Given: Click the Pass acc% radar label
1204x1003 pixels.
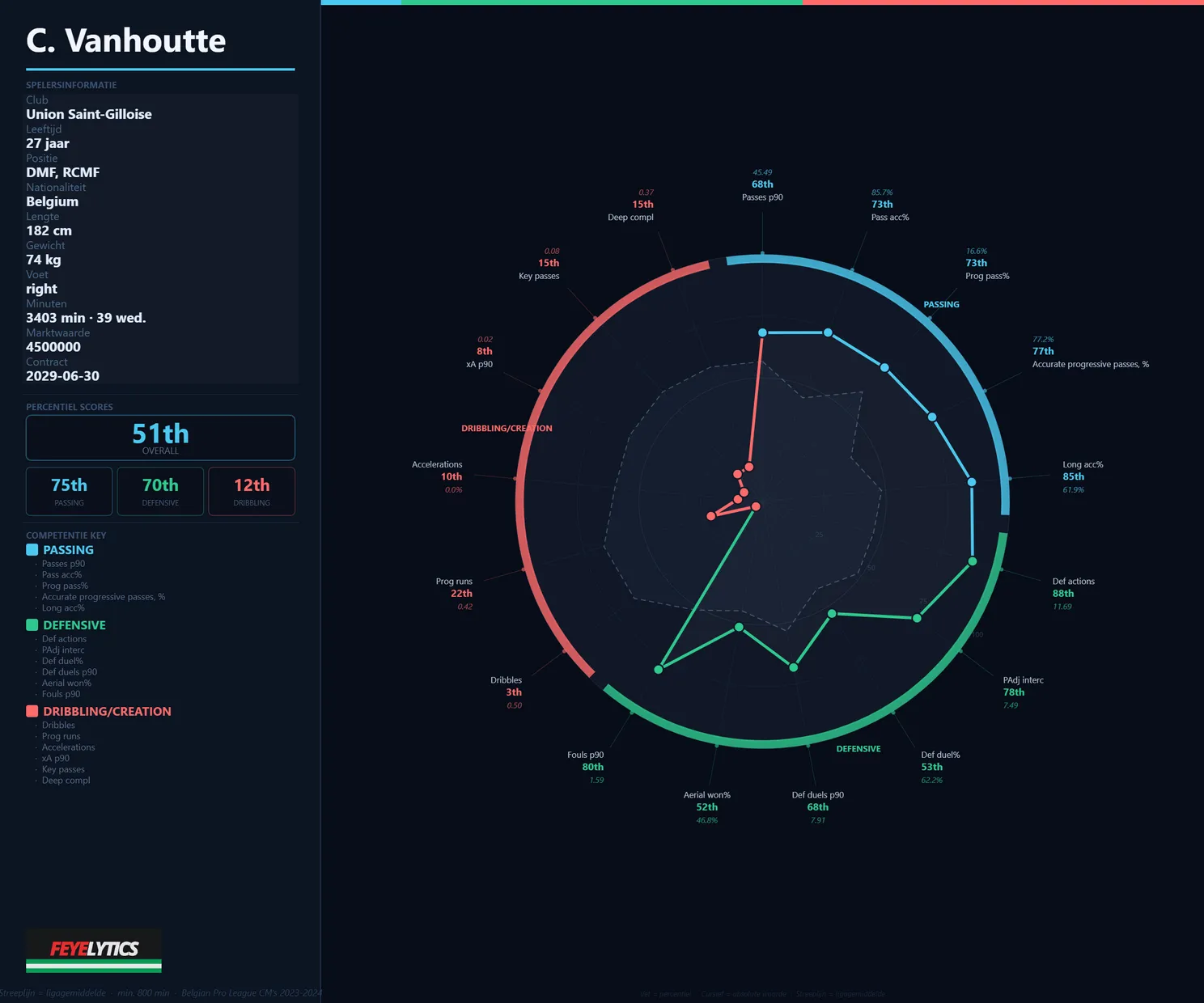Looking at the screenshot, I should point(890,218).
